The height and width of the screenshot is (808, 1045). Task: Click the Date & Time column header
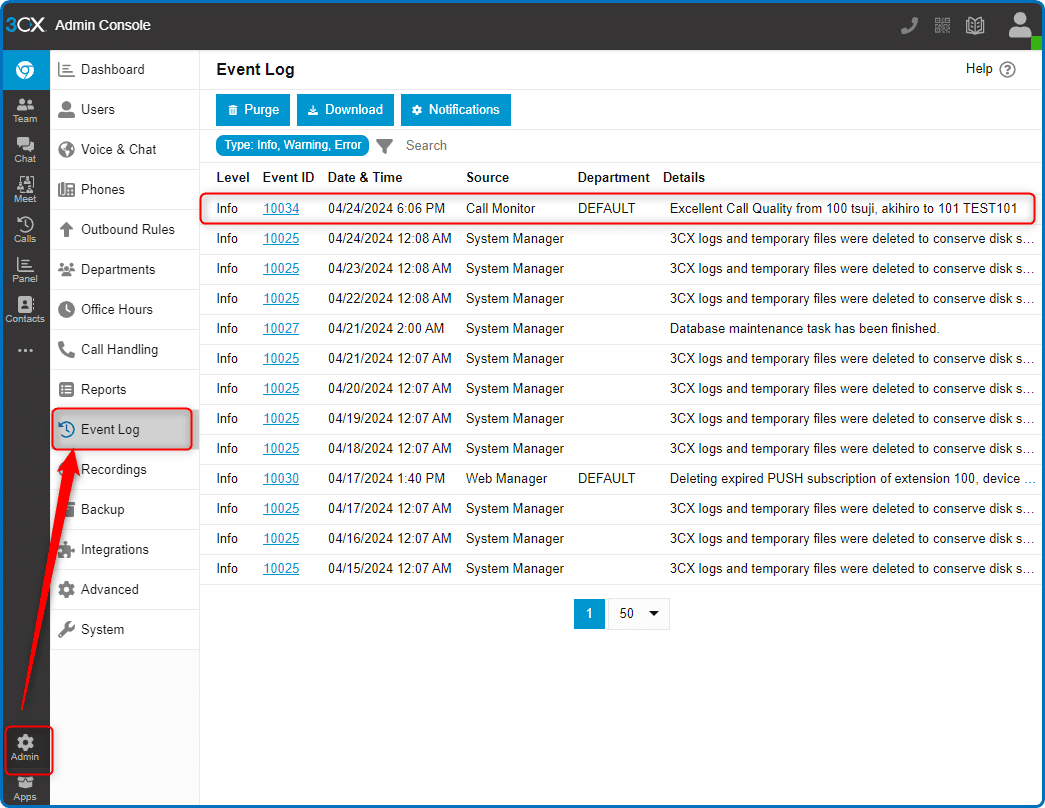pos(365,177)
